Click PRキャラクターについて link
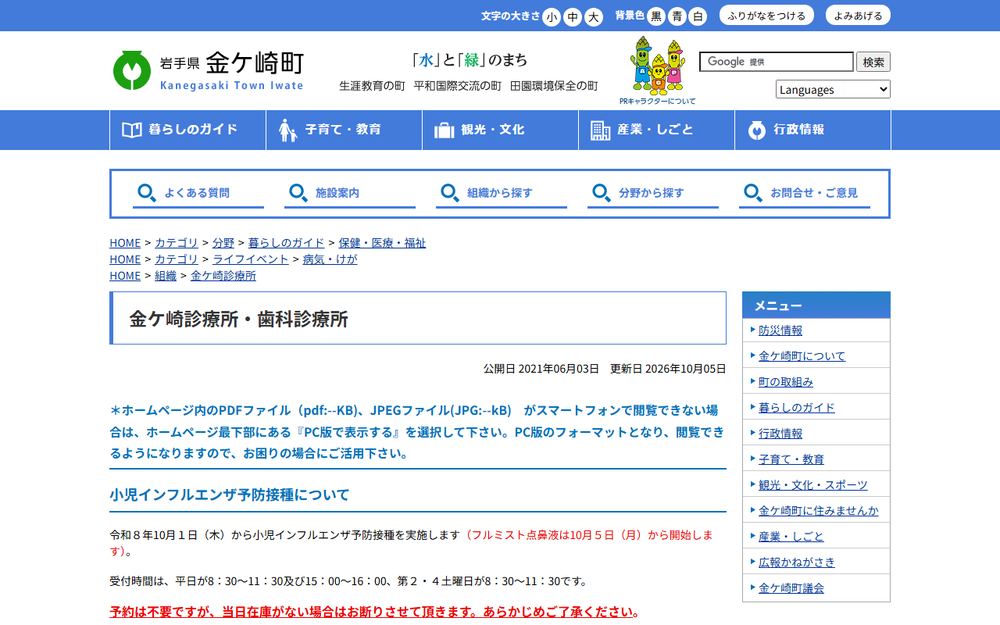The width and height of the screenshot is (1000, 625). [x=658, y=101]
